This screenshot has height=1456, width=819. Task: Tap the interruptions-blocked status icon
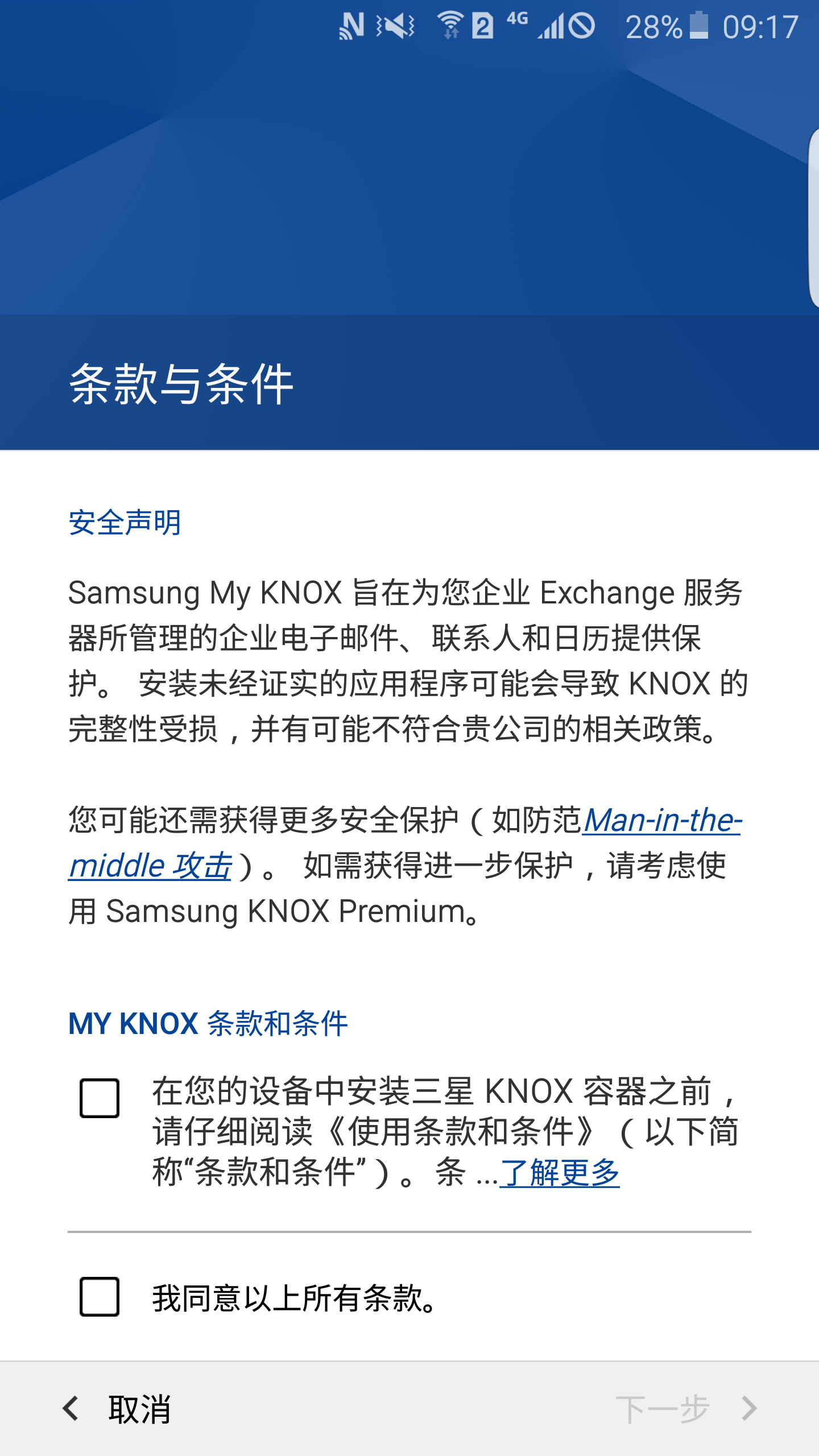coord(581,26)
